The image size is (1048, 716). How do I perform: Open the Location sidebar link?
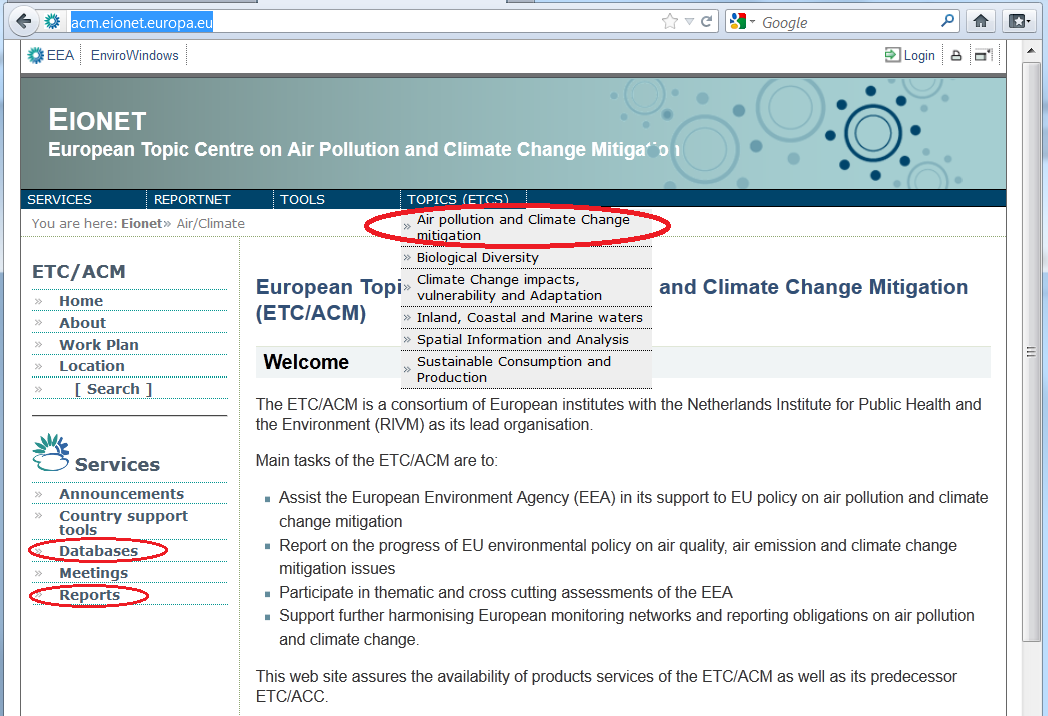pyautogui.click(x=92, y=366)
